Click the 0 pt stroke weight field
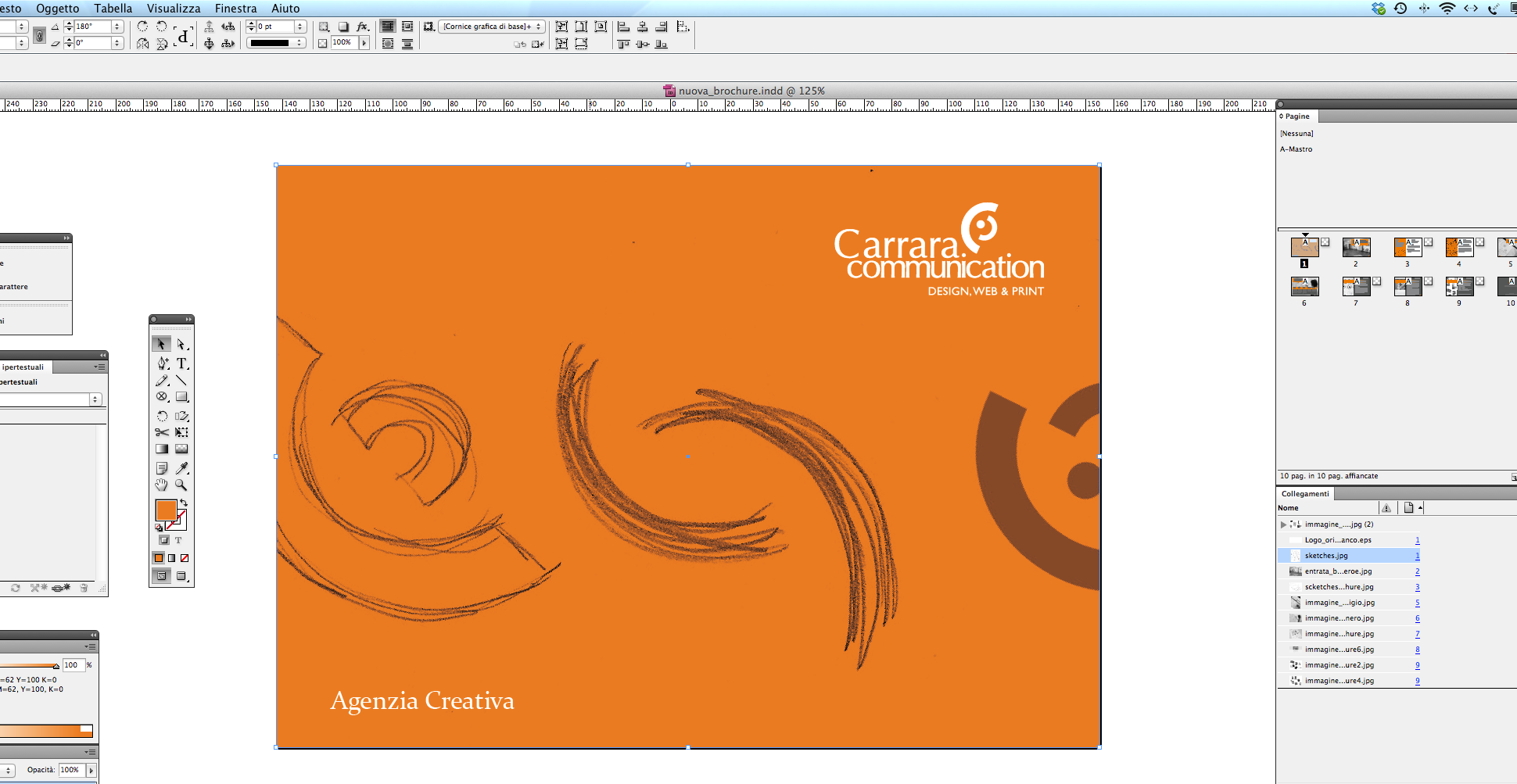This screenshot has width=1517, height=784. (275, 27)
